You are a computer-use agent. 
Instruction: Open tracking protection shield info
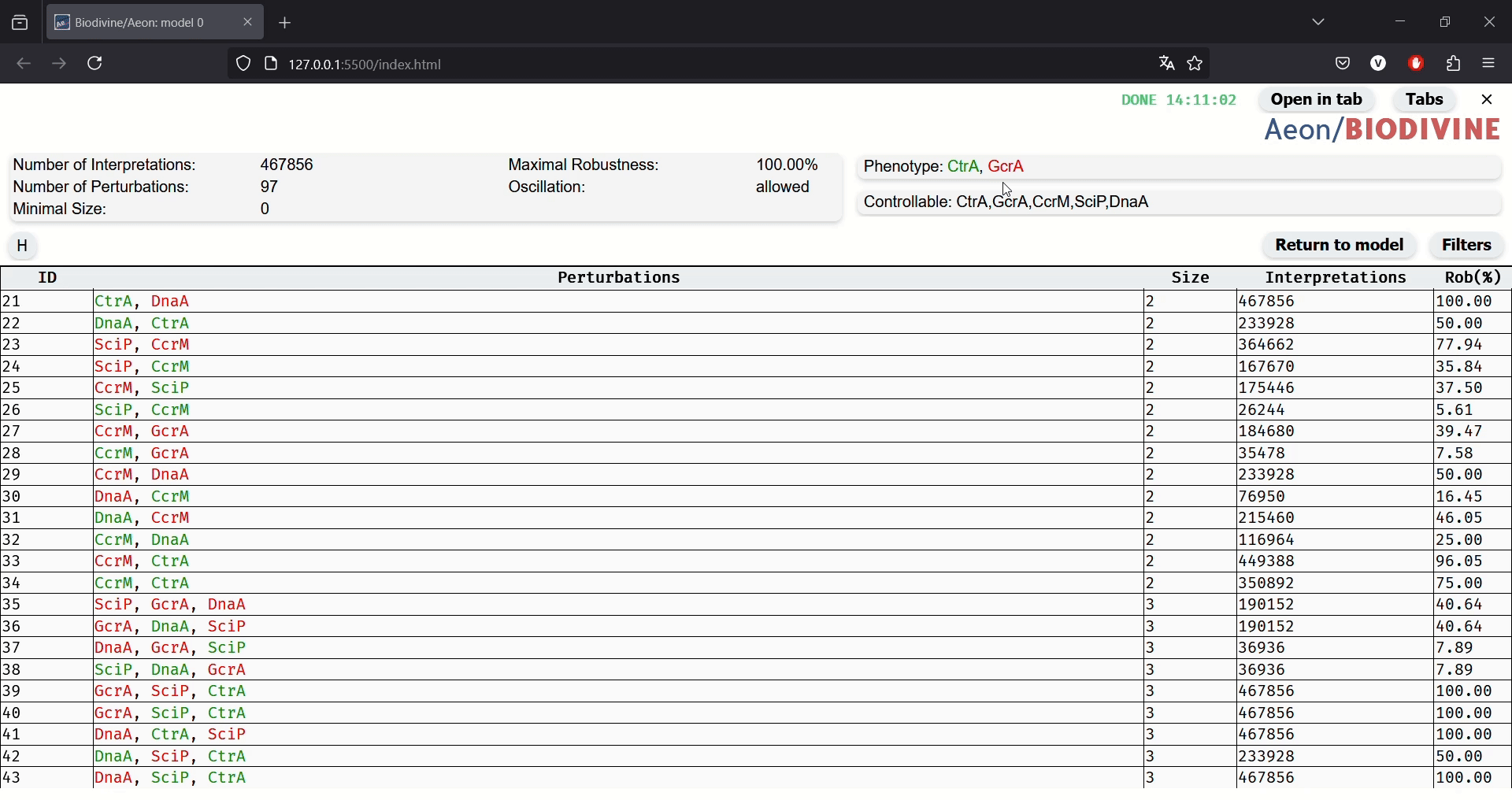[243, 64]
